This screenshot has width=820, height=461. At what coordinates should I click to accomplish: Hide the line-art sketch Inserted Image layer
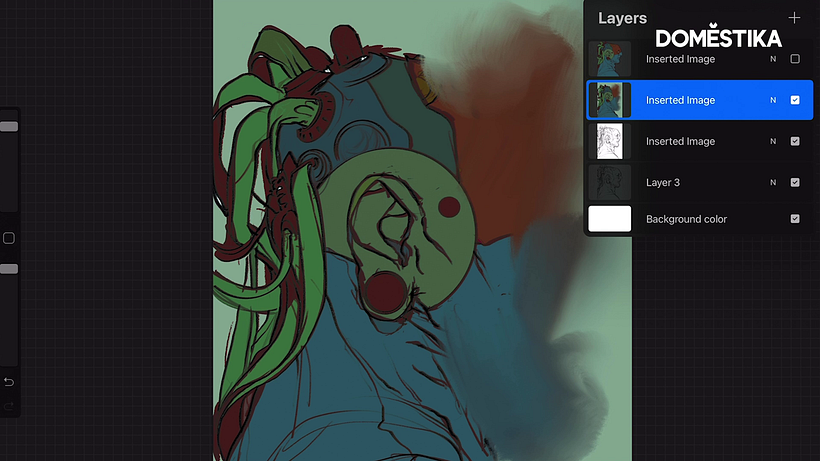pos(795,141)
